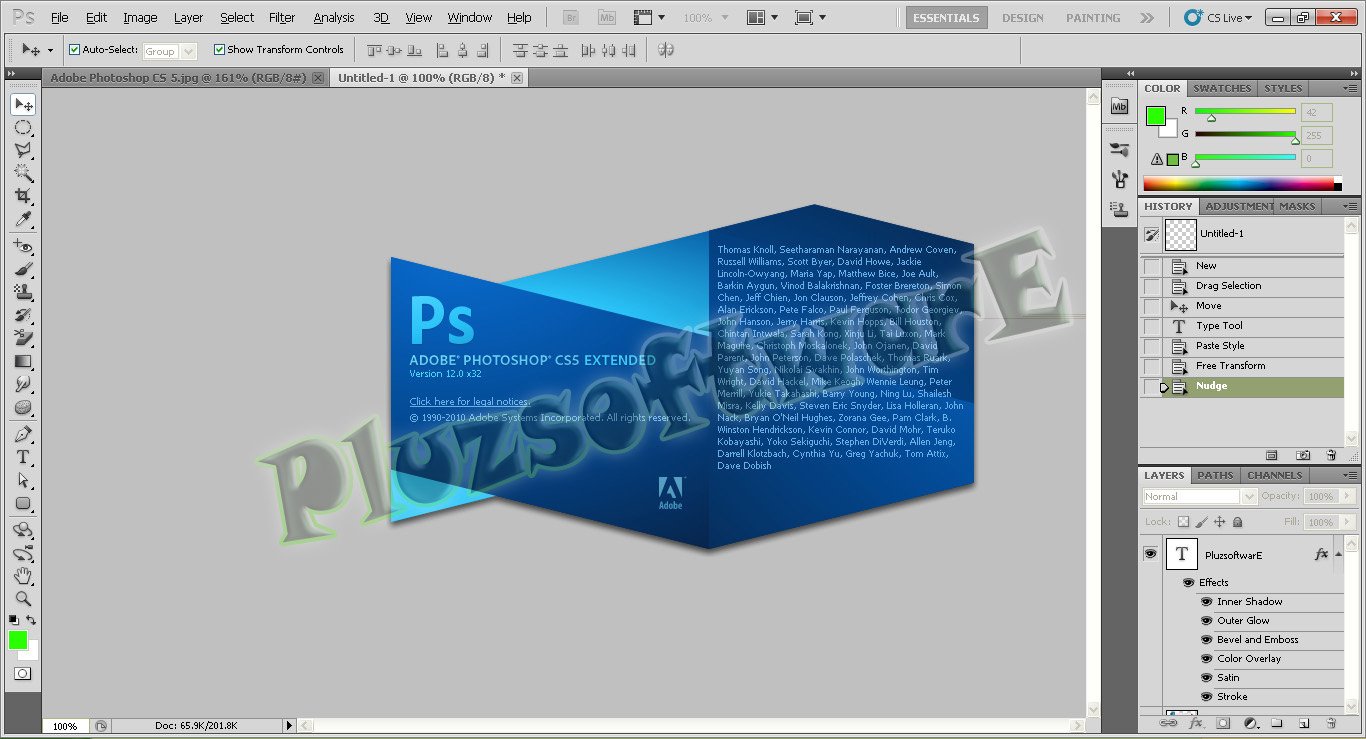Switch to Painting workspace
The image size is (1366, 739).
click(1093, 17)
